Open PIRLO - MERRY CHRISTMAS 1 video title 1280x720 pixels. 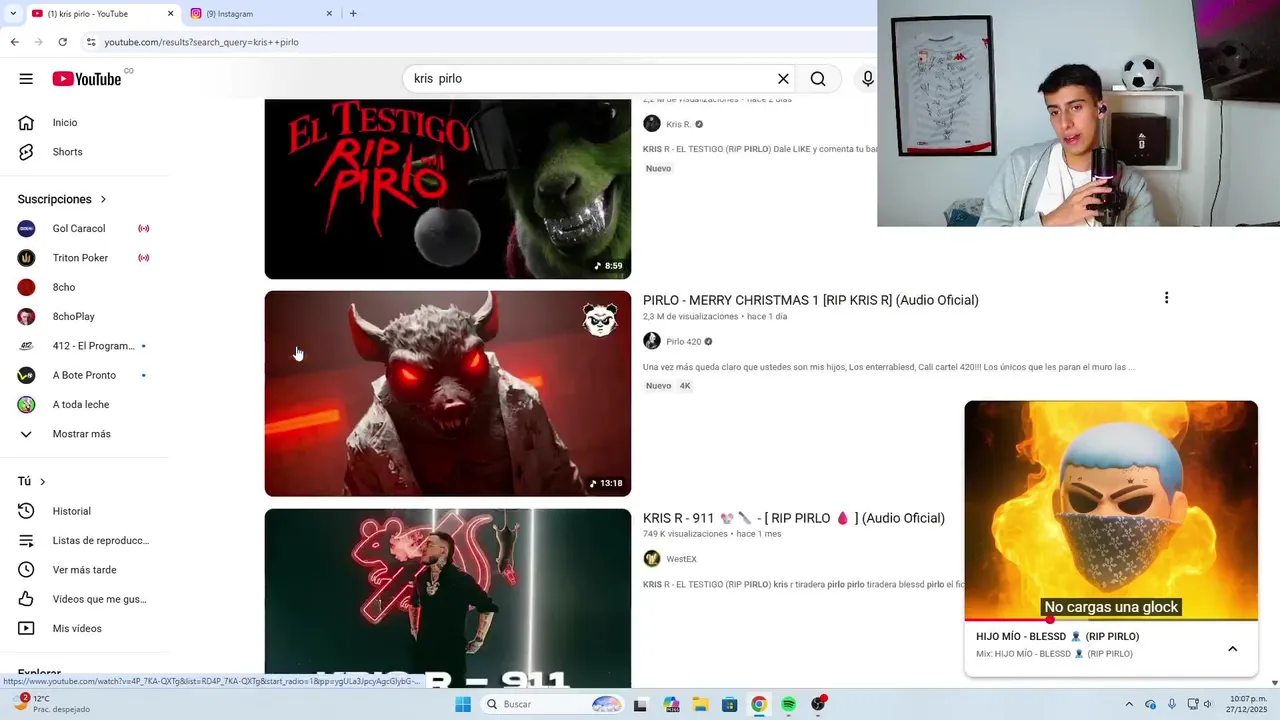point(810,300)
